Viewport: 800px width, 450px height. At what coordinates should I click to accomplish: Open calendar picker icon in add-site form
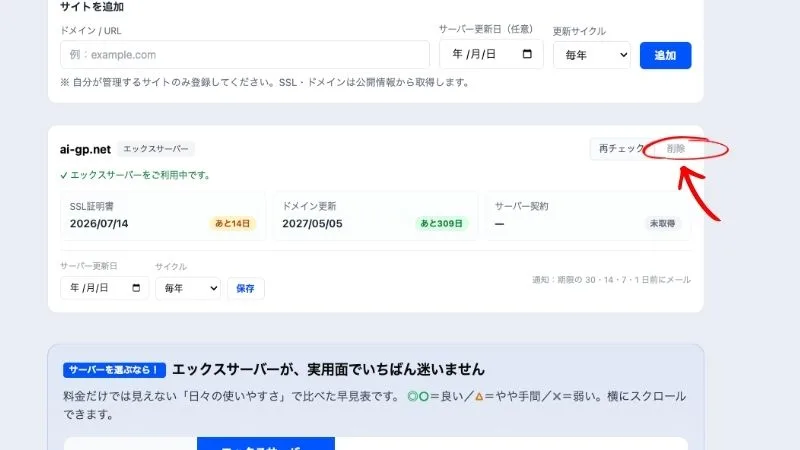pyautogui.click(x=527, y=54)
